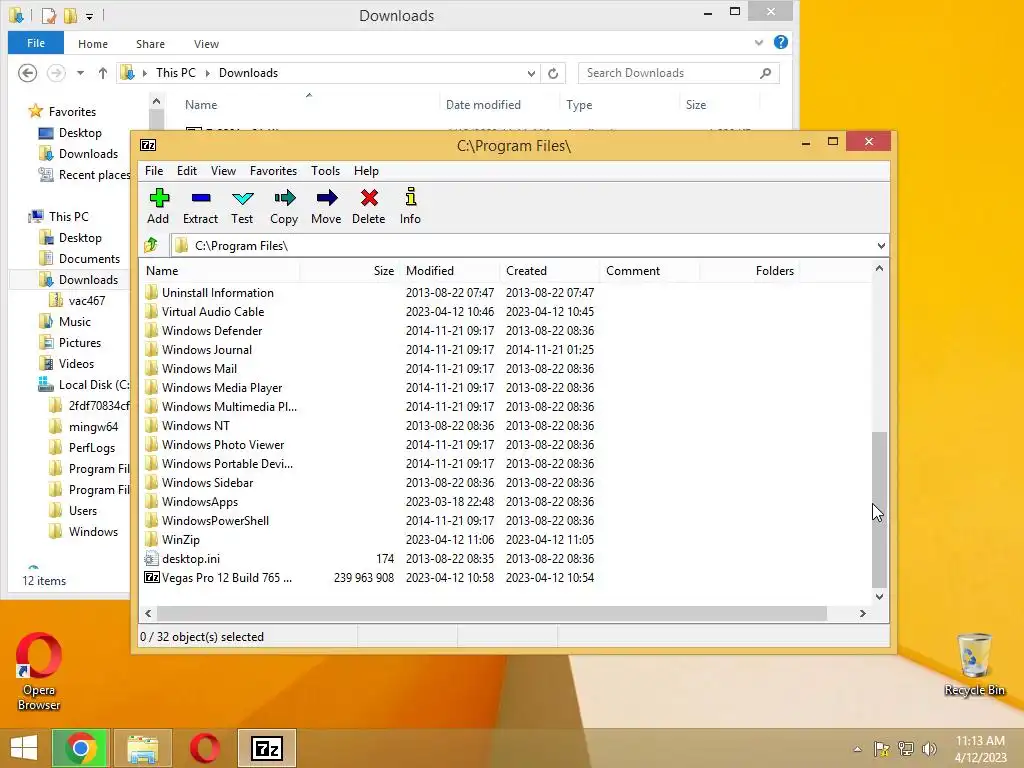The width and height of the screenshot is (1024, 768).
Task: Open the Windows Start button
Action: (24, 748)
